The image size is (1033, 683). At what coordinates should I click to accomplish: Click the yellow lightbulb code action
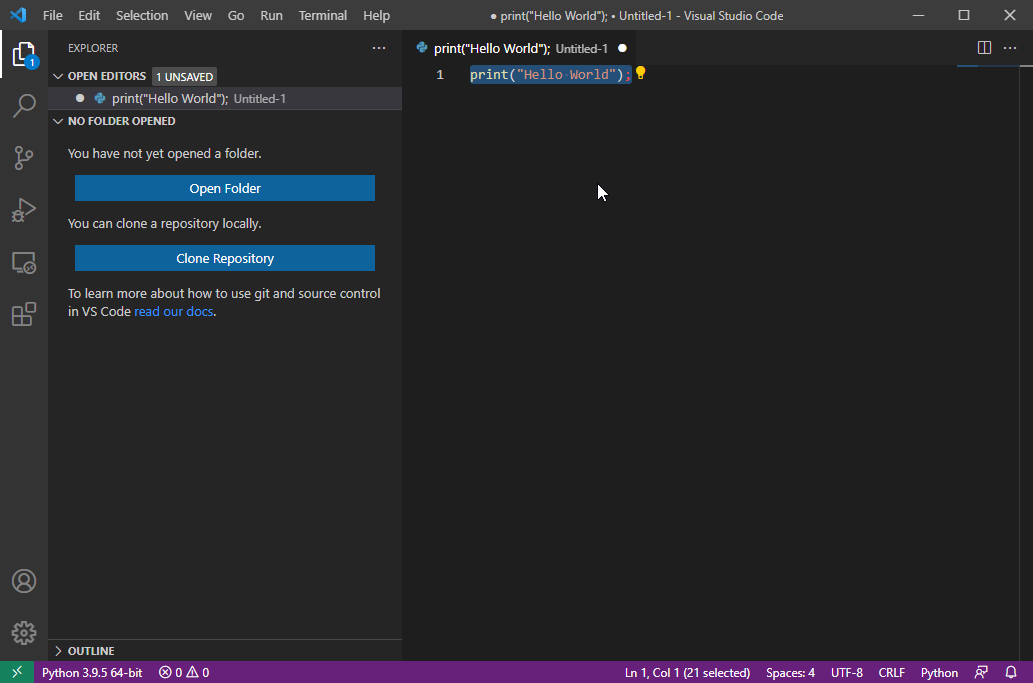point(640,73)
